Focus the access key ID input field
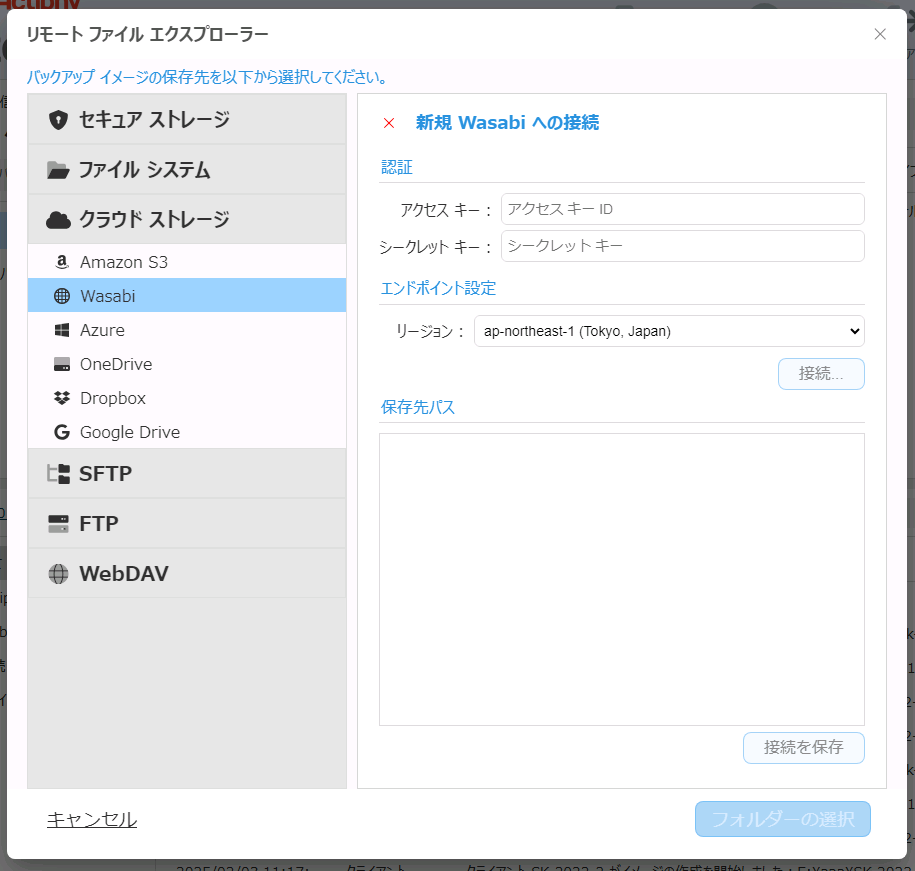Image resolution: width=915 pixels, height=871 pixels. point(682,209)
